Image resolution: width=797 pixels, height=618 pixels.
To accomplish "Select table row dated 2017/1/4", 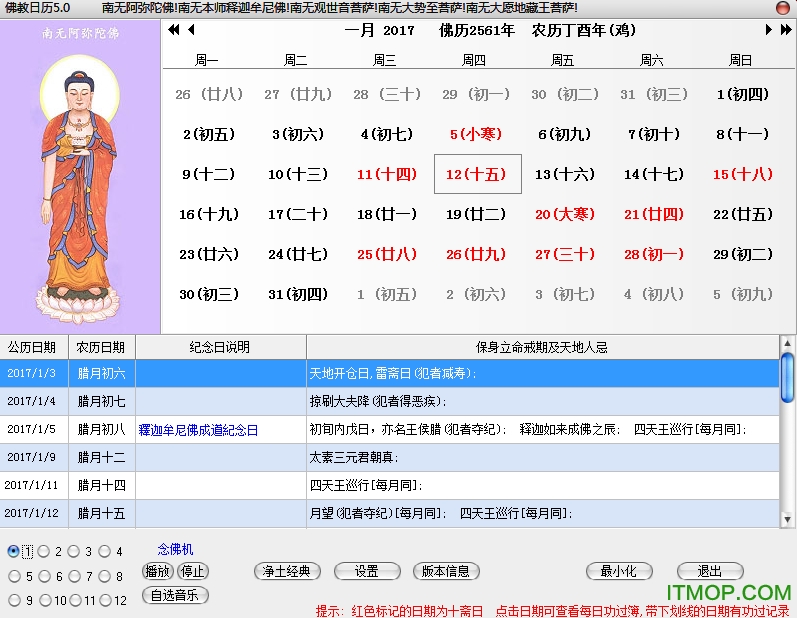I will [389, 401].
